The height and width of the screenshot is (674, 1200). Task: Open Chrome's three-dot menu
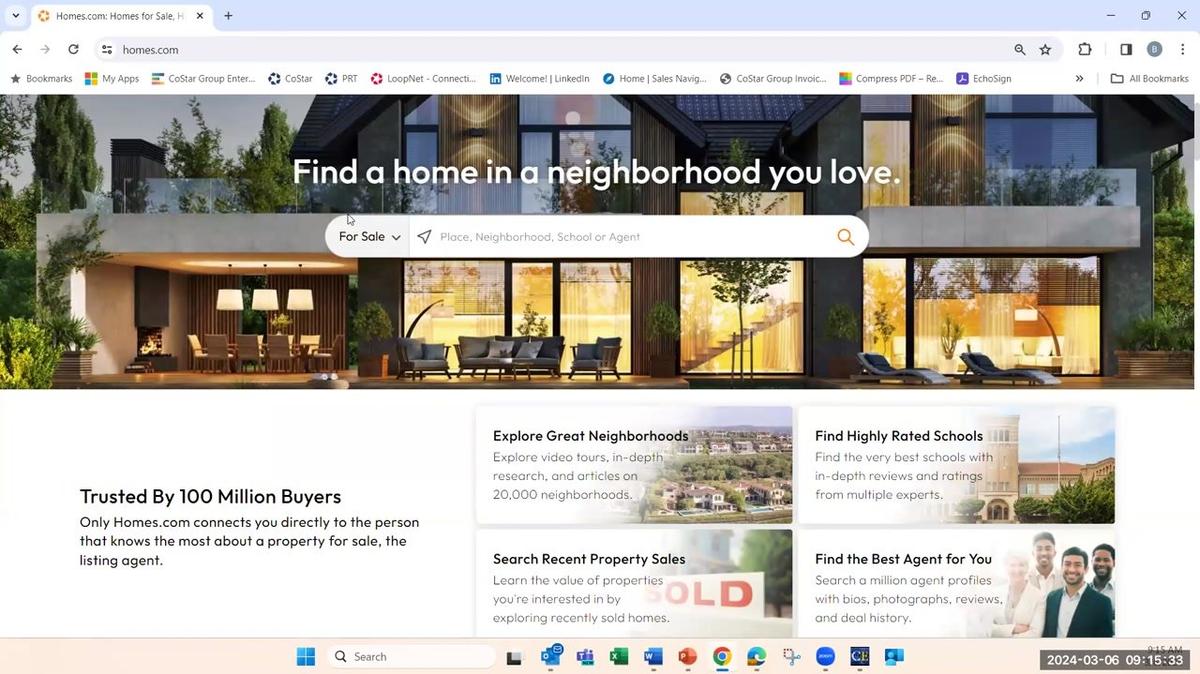(x=1182, y=49)
